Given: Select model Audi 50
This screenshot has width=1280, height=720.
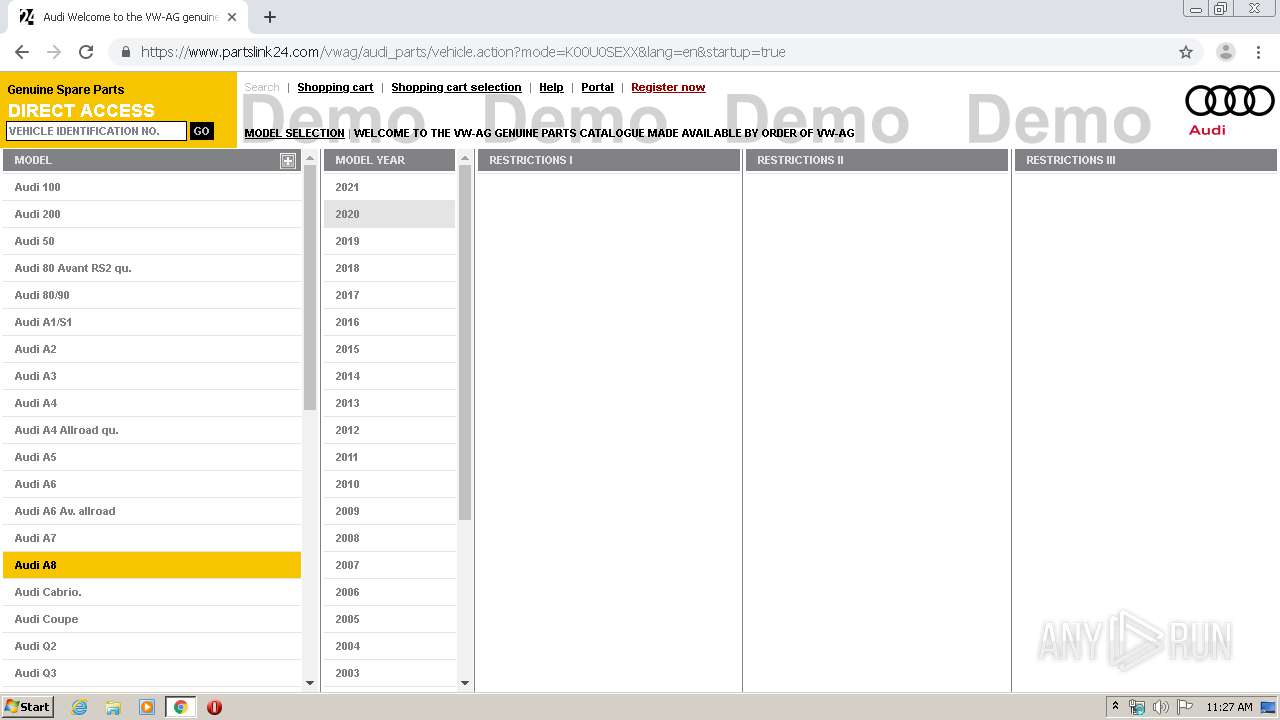Looking at the screenshot, I should click(152, 241).
